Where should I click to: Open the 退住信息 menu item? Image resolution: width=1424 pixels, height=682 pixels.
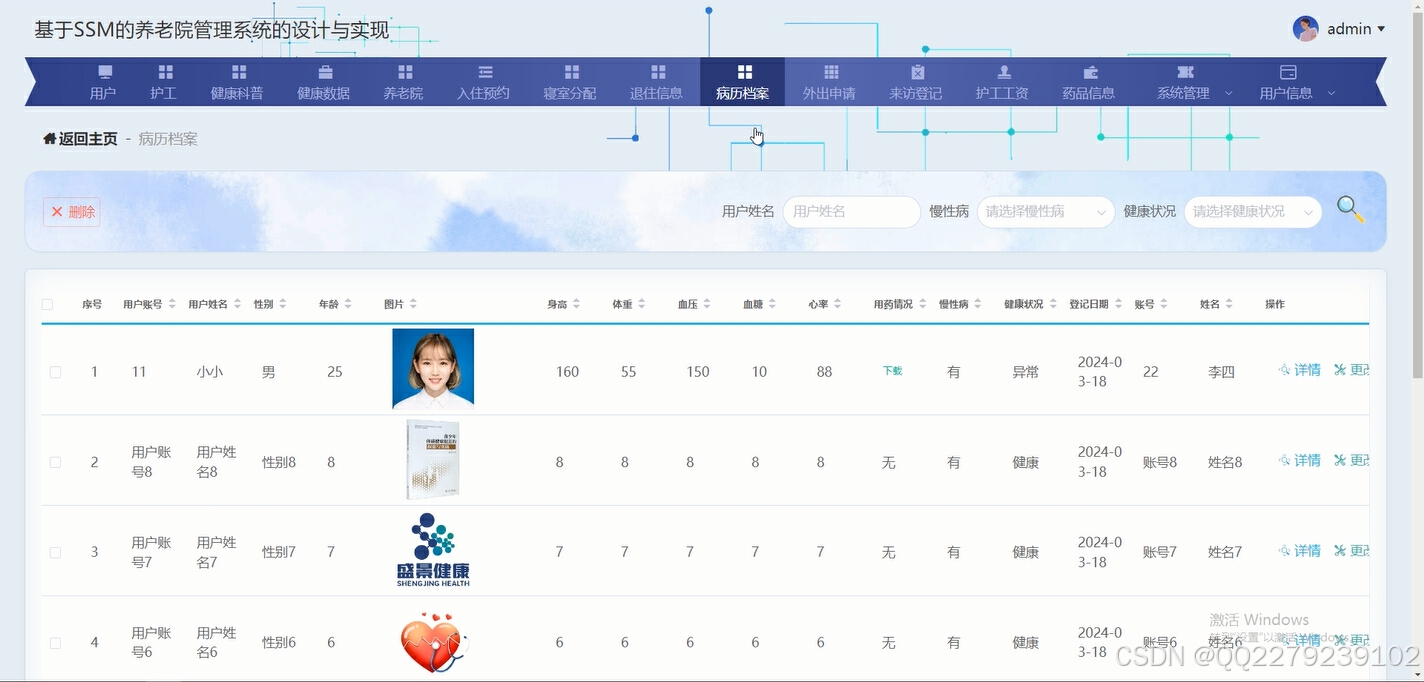[657, 81]
